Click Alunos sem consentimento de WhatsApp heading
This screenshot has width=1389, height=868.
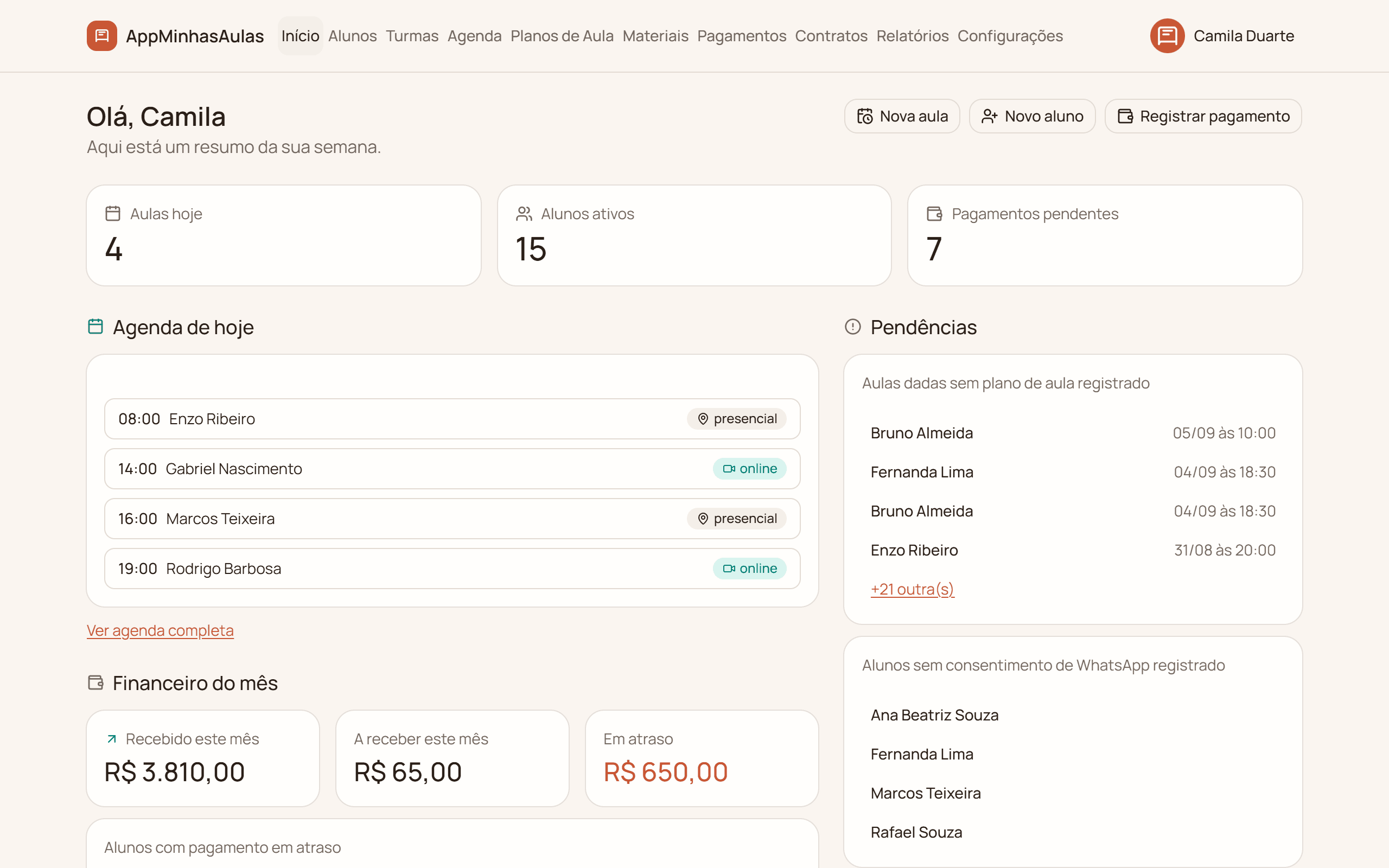point(1043,665)
